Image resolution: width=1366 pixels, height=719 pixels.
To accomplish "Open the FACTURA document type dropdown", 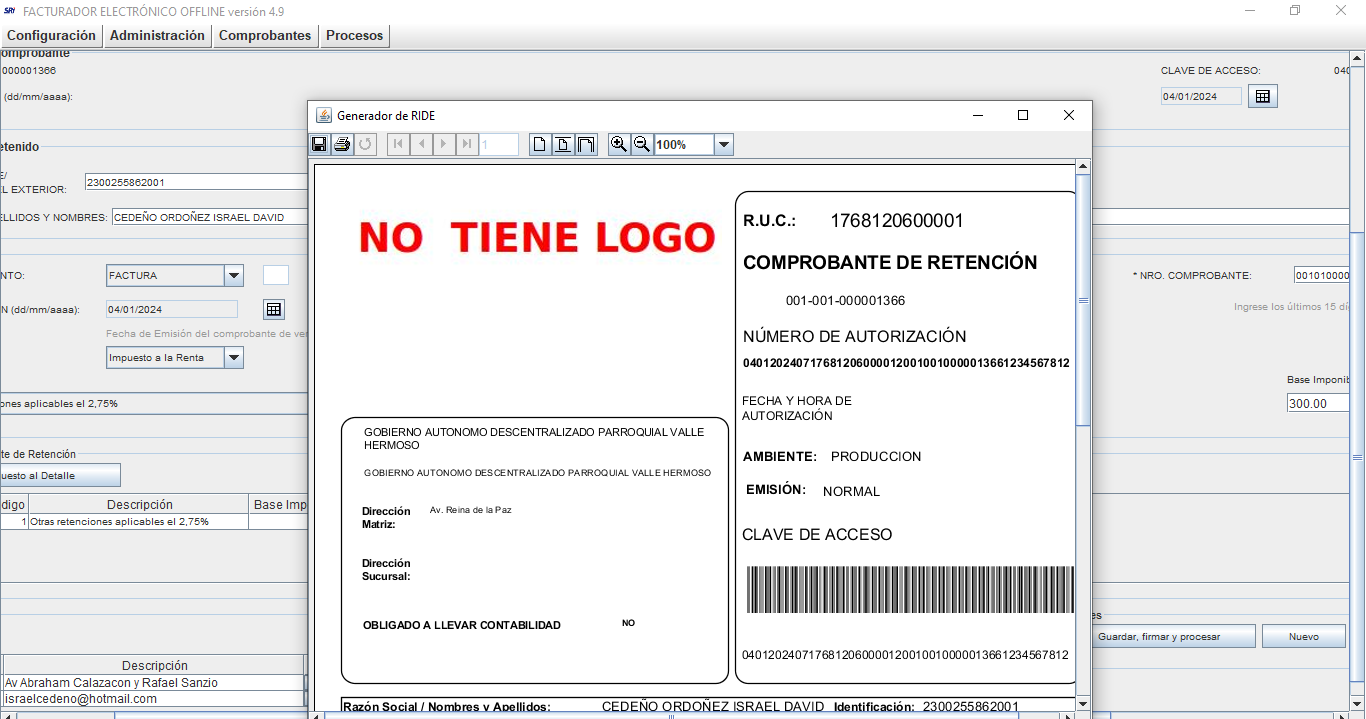I will pos(234,275).
